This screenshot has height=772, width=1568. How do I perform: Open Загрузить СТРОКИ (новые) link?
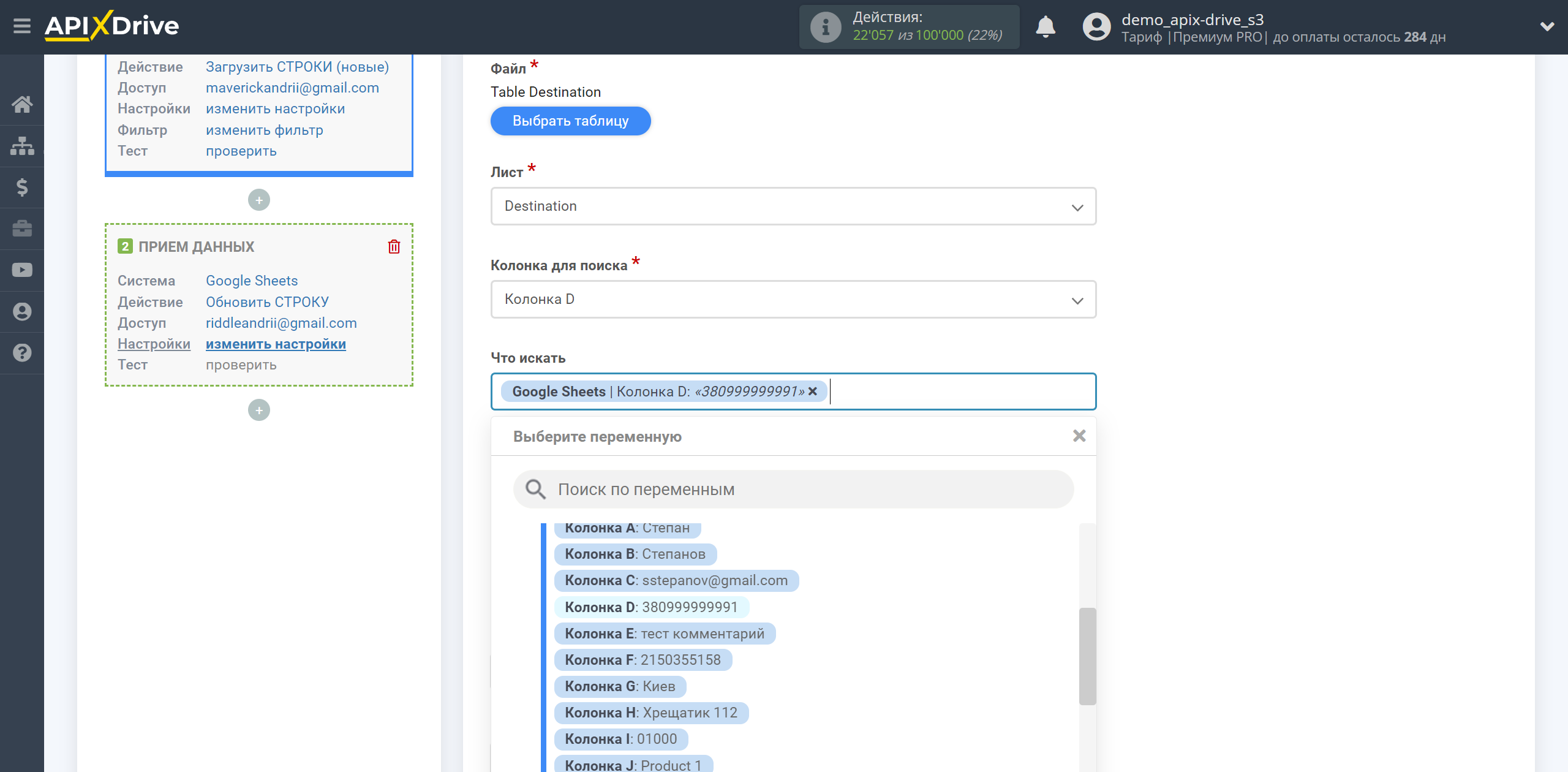click(x=297, y=67)
